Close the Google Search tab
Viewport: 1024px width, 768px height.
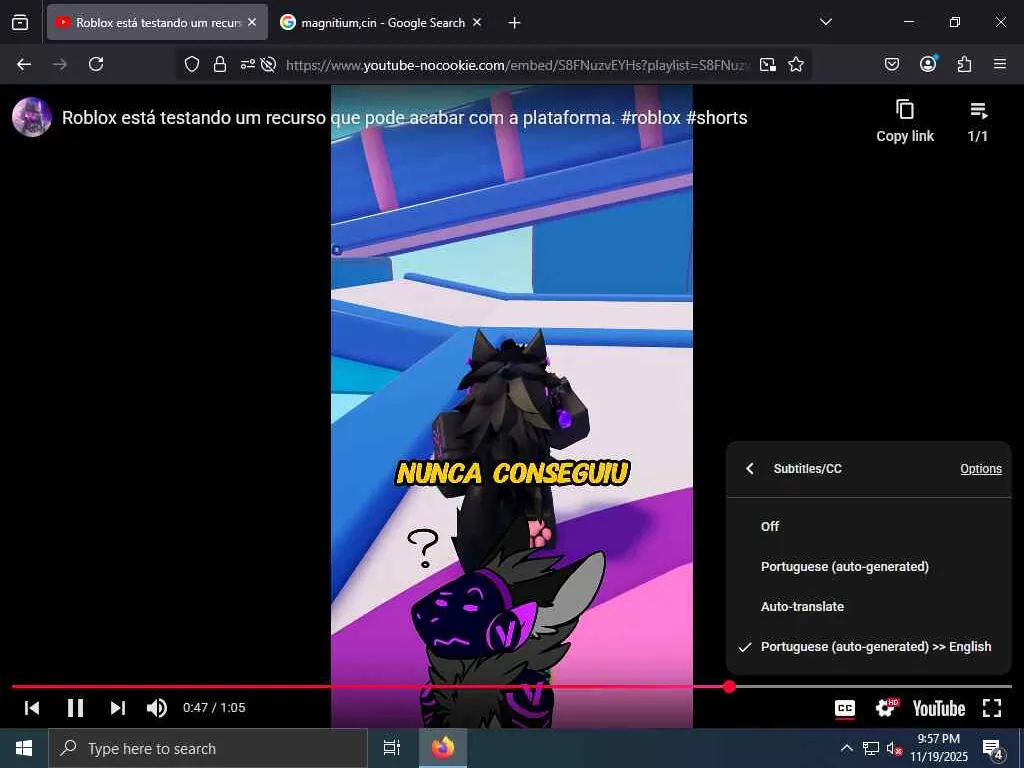(477, 22)
